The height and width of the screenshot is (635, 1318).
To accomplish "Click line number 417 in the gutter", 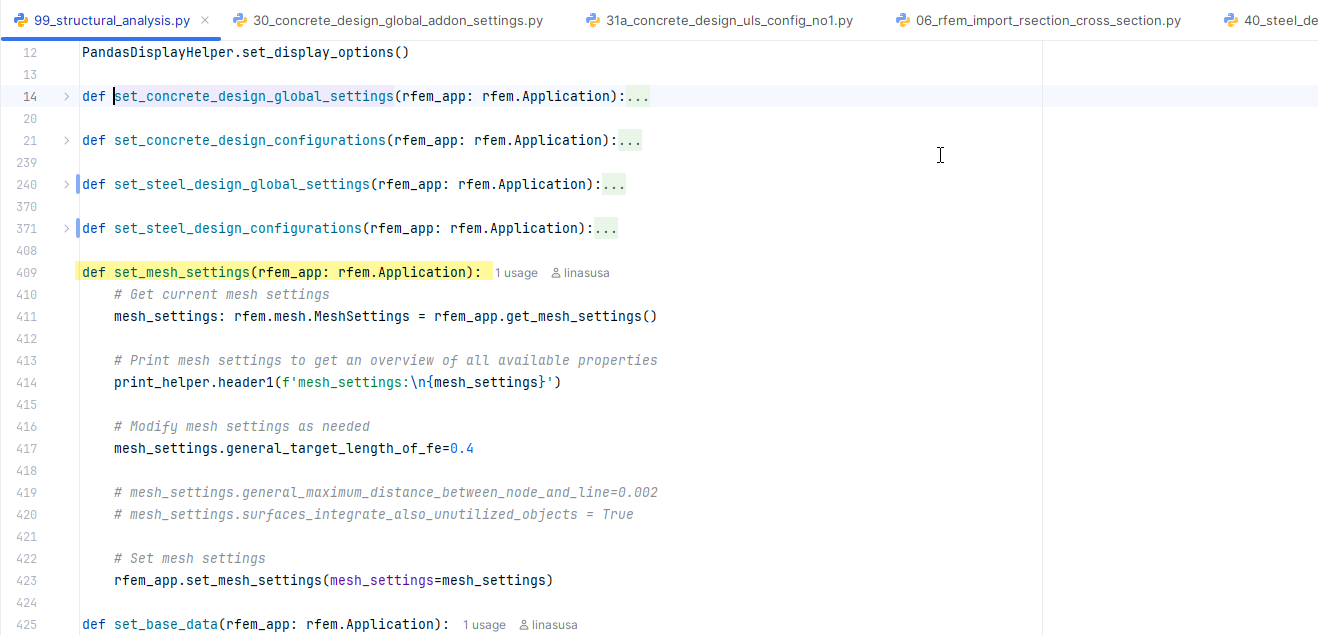I will 28,448.
